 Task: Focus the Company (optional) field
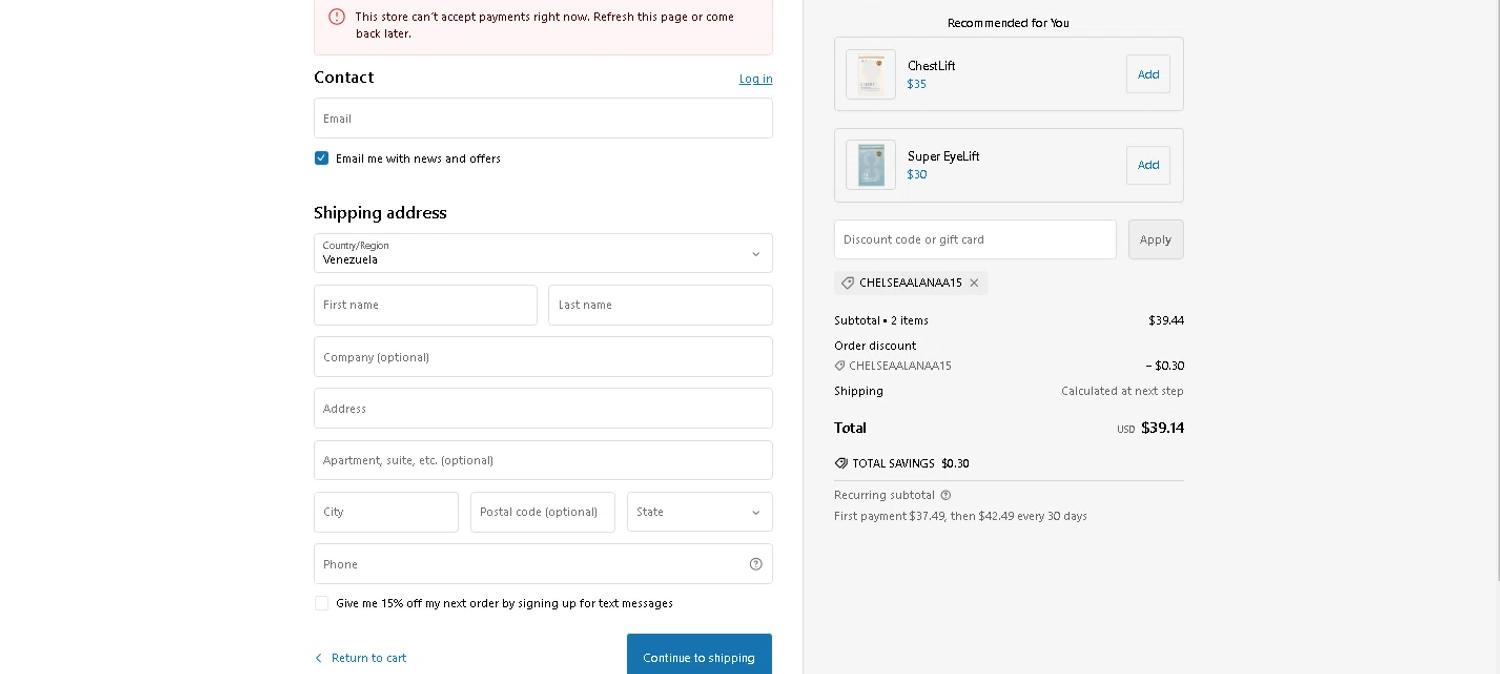[x=543, y=357]
